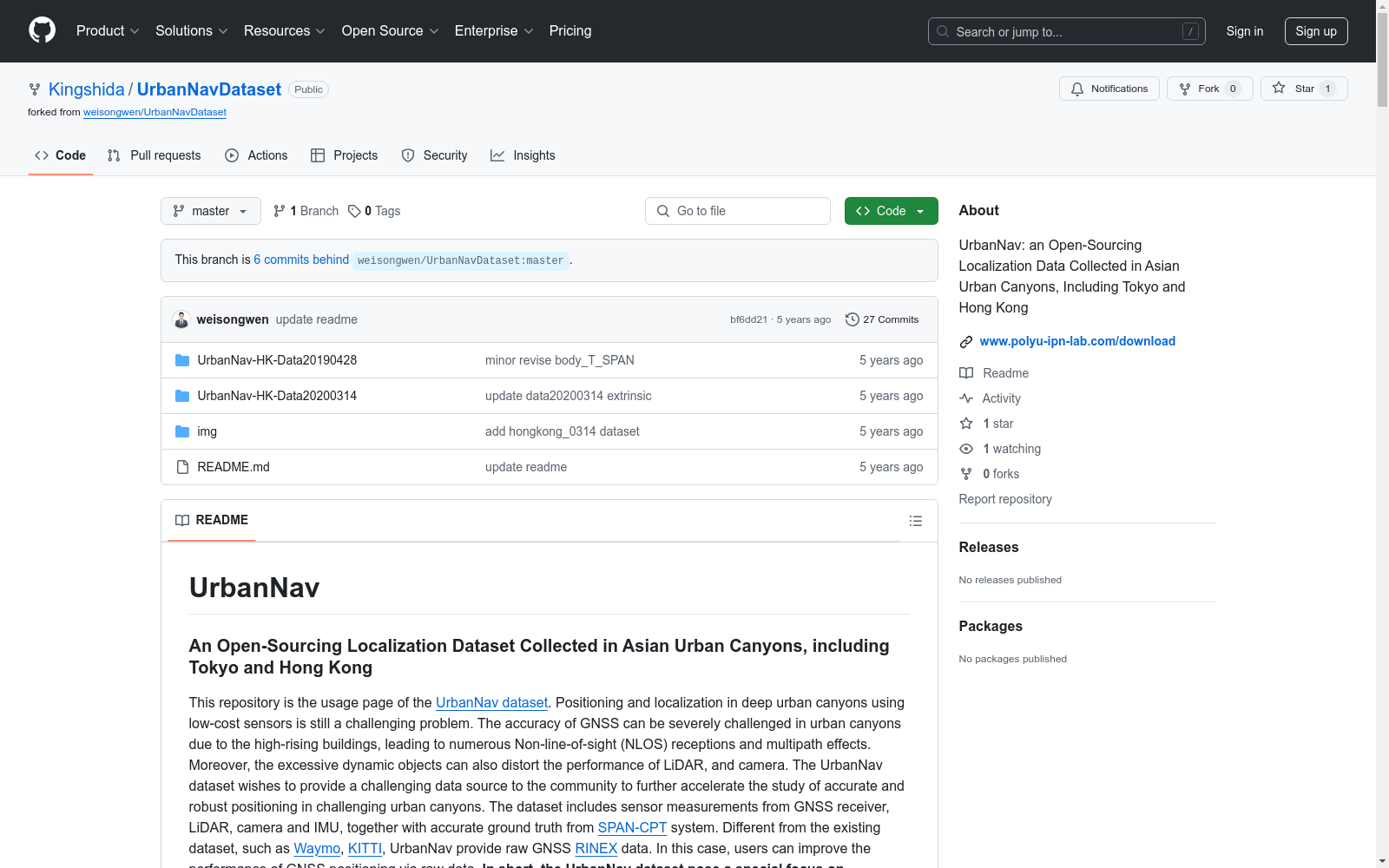Open the UrbanNav dataset link in README

[491, 702]
